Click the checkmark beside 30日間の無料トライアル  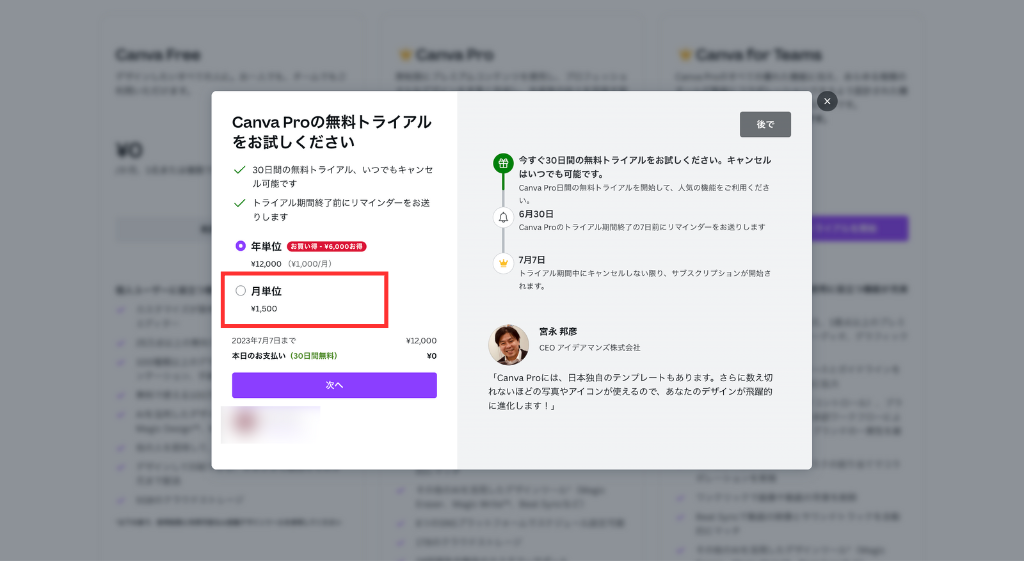coord(239,170)
